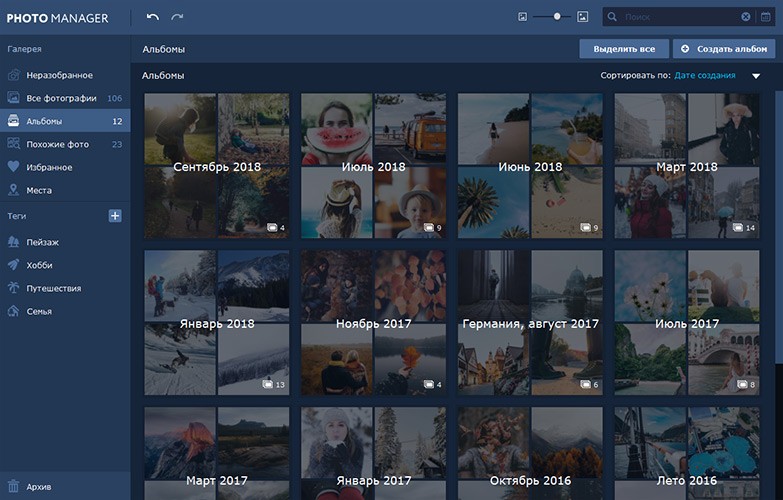This screenshot has width=783, height=500.
Task: Open Похожие фото in the sidebar
Action: (x=65, y=144)
